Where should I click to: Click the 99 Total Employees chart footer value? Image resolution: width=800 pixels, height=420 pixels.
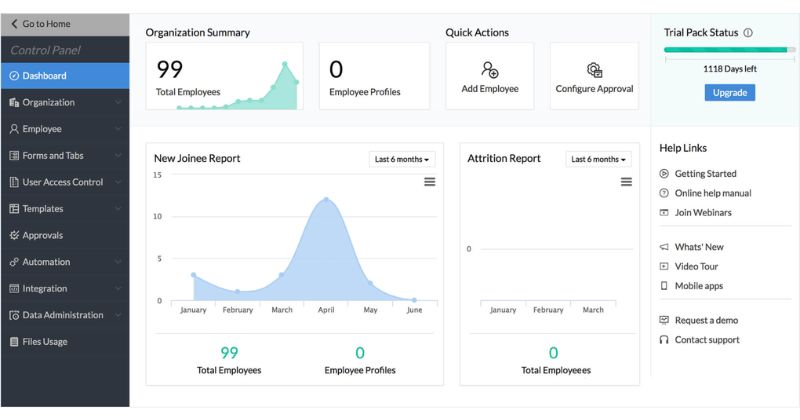point(229,353)
